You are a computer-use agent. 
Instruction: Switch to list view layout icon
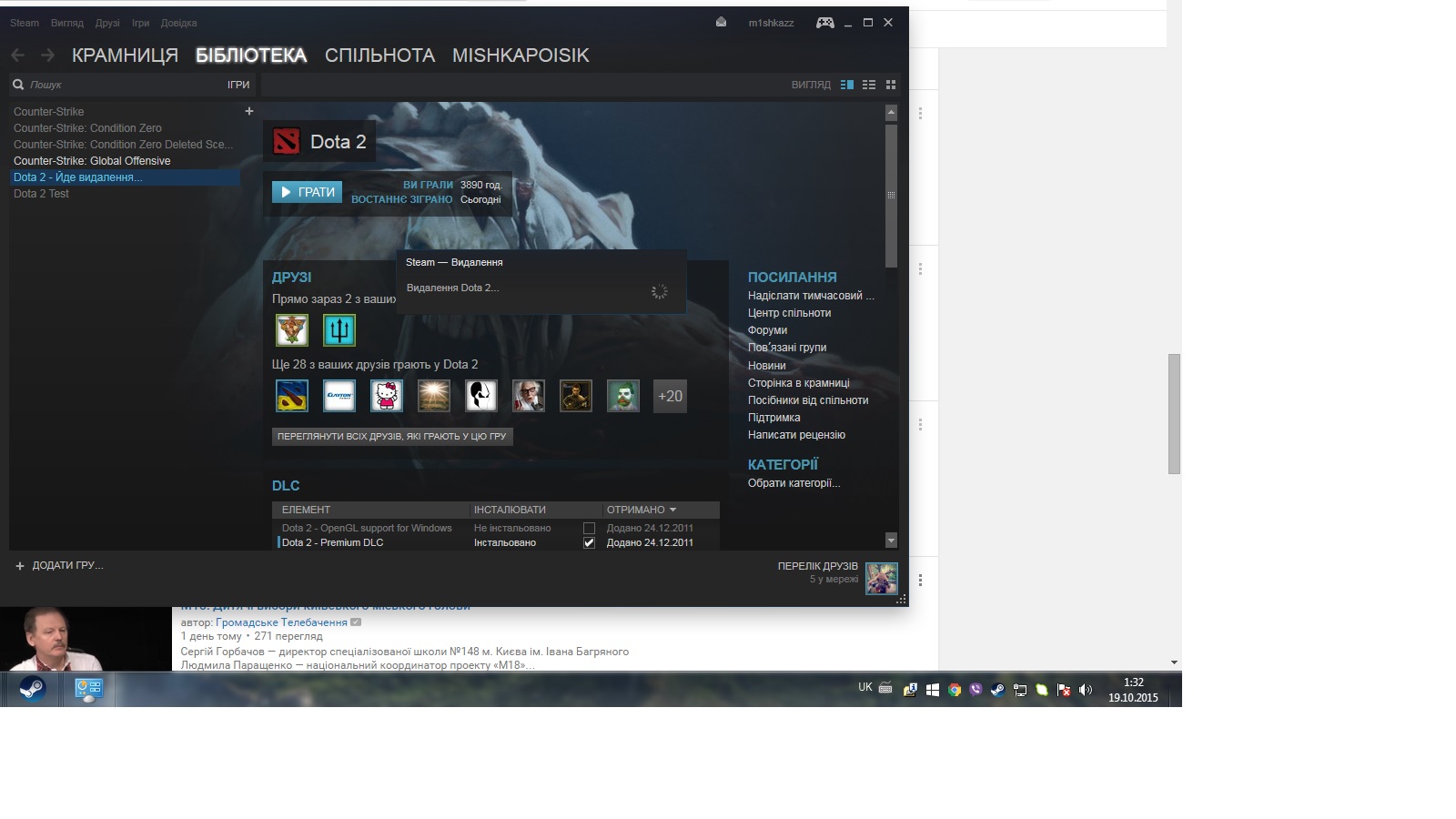coord(869,85)
